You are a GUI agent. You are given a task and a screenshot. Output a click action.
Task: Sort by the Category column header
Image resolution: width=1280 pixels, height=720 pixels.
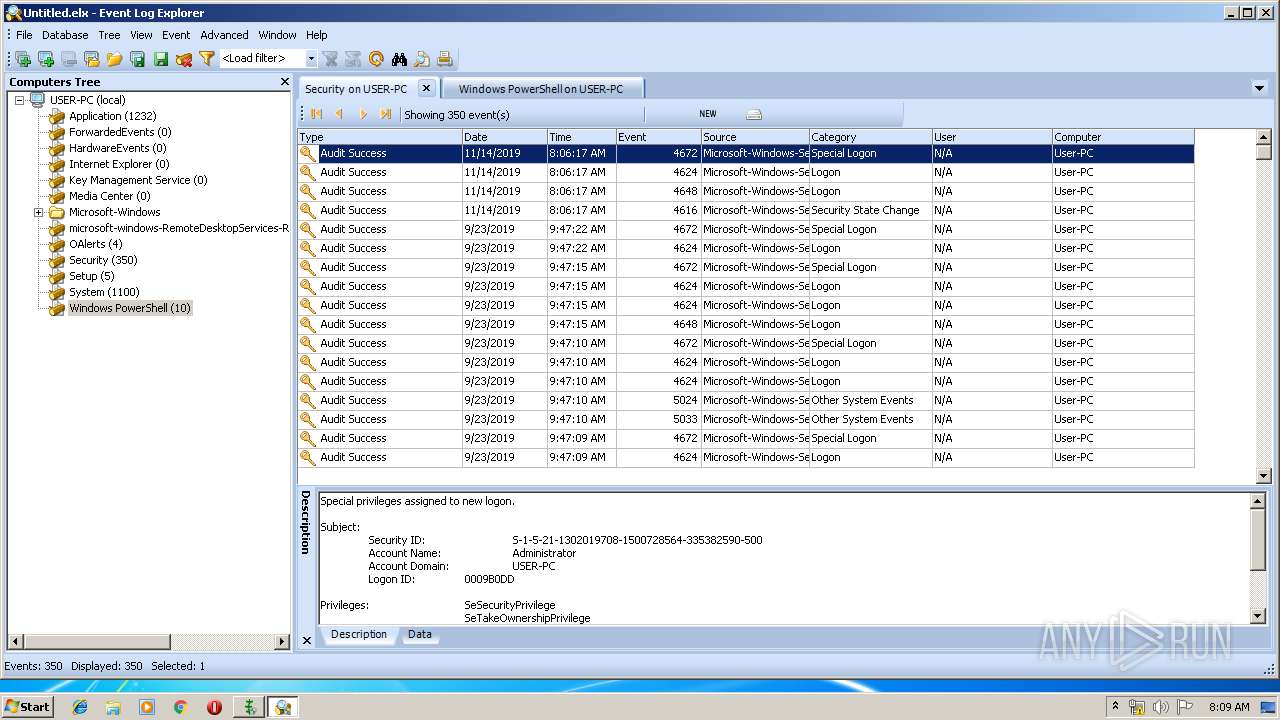coord(870,137)
